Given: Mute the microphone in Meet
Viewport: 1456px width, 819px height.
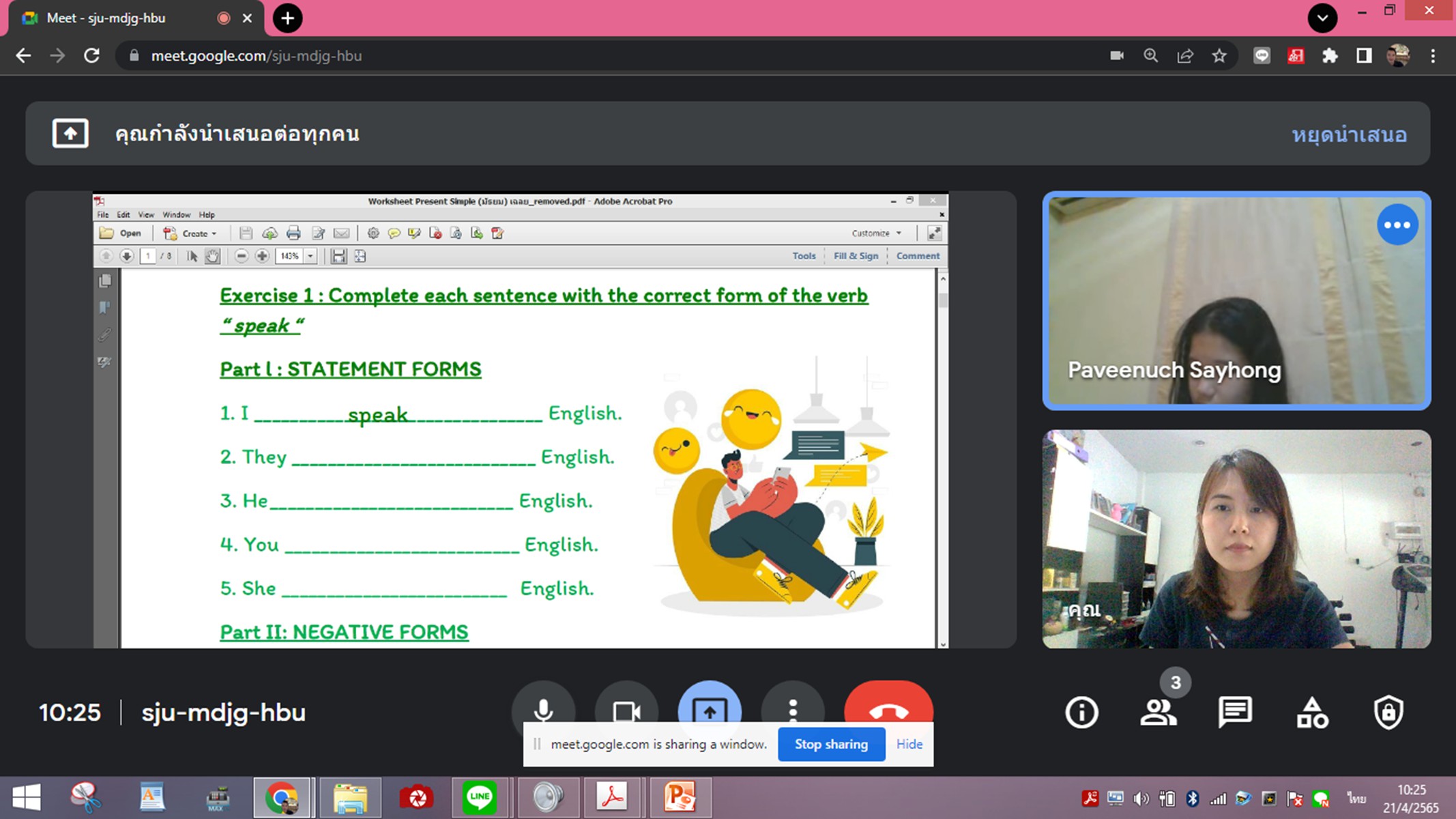Looking at the screenshot, I should pos(543,708).
